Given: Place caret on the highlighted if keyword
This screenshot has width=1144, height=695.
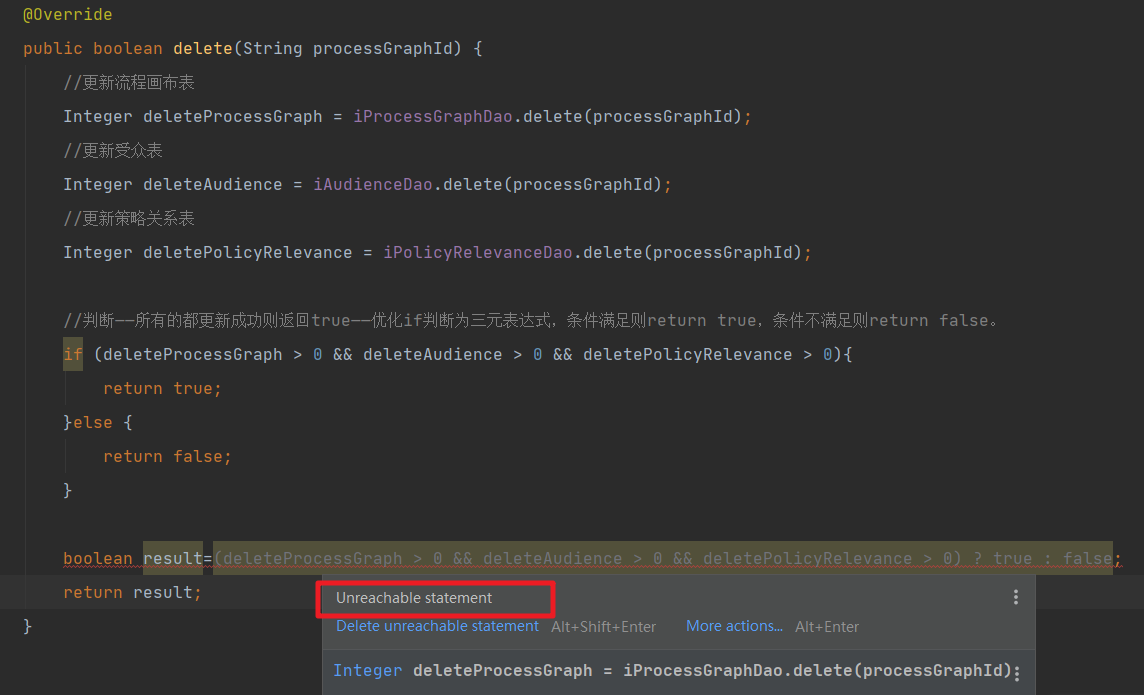Looking at the screenshot, I should tap(73, 354).
